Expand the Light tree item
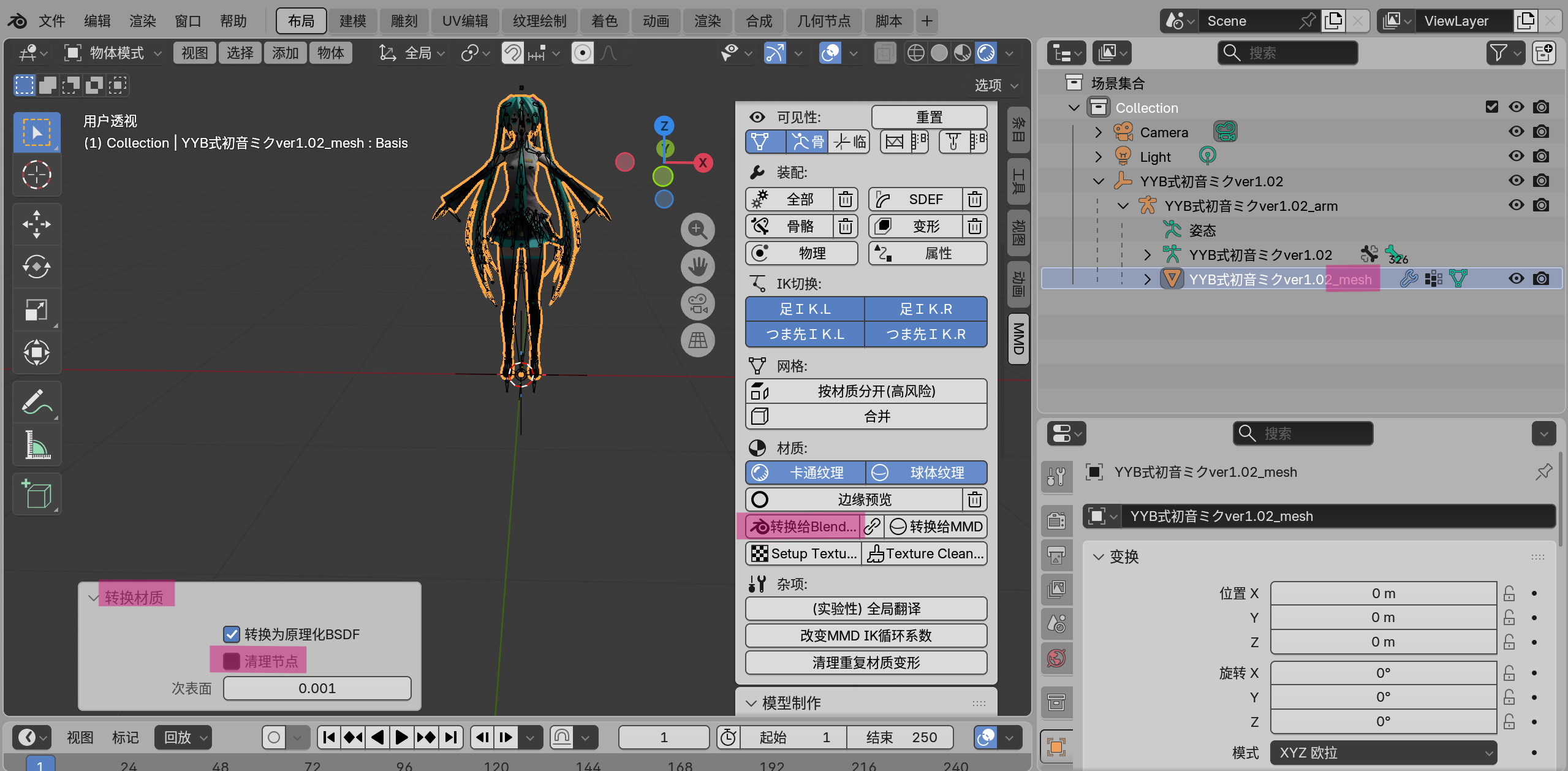The image size is (1568, 771). pos(1098,157)
